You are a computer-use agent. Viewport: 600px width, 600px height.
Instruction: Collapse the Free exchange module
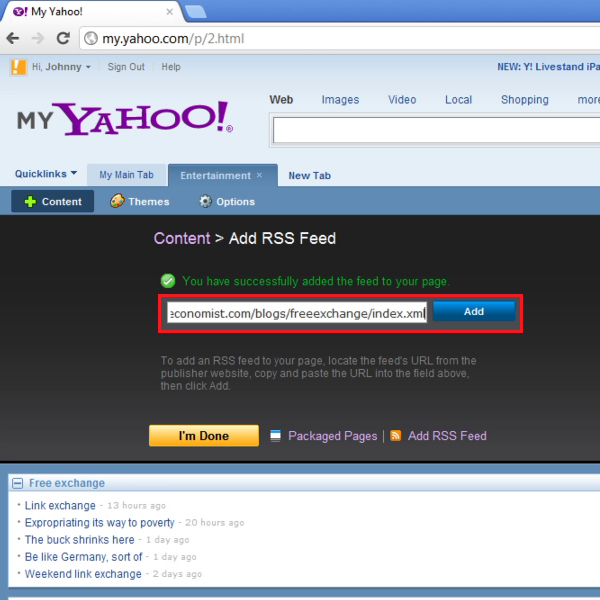[18, 483]
